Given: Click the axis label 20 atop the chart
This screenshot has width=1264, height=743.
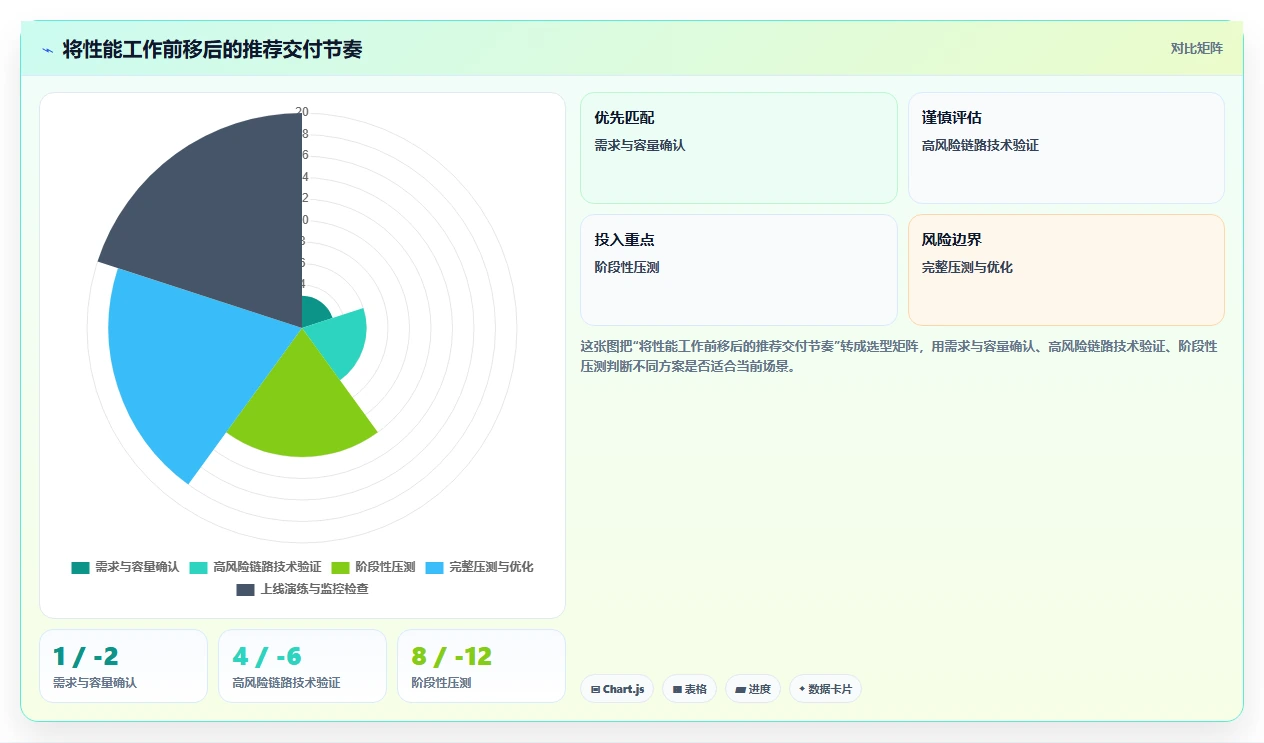Looking at the screenshot, I should 302,112.
